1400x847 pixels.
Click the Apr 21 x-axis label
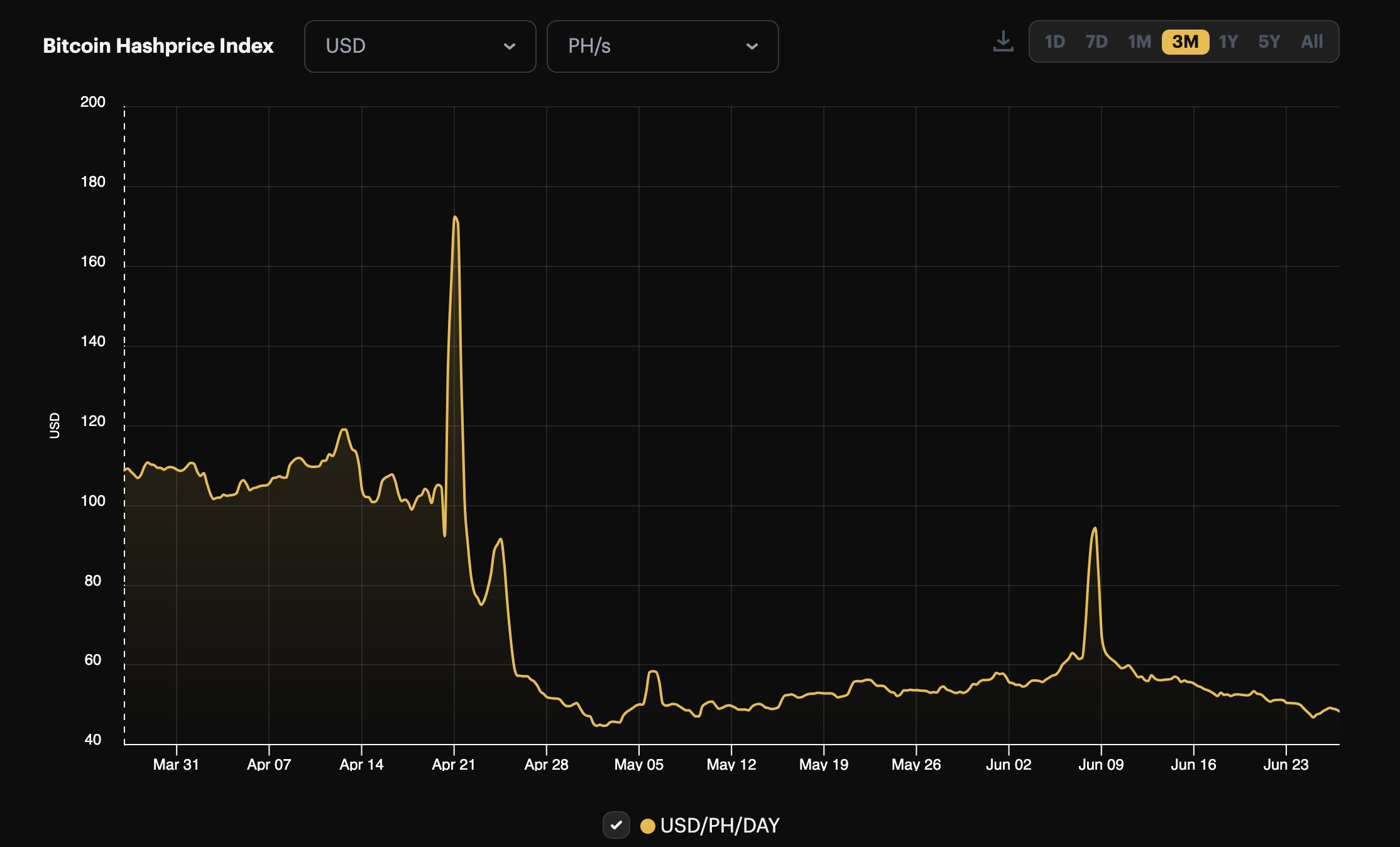point(454,765)
